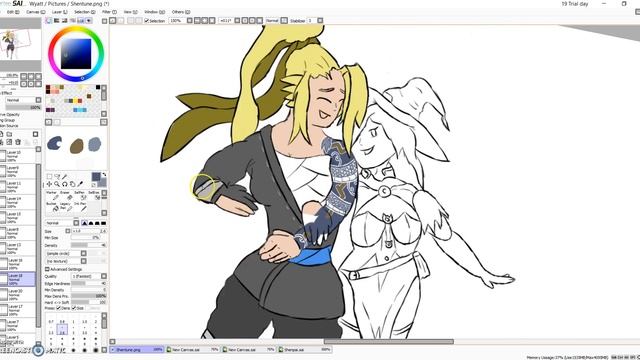Select the Hand pan tool
Viewport: 640px width, 360px height.
pyautogui.click(x=73, y=184)
